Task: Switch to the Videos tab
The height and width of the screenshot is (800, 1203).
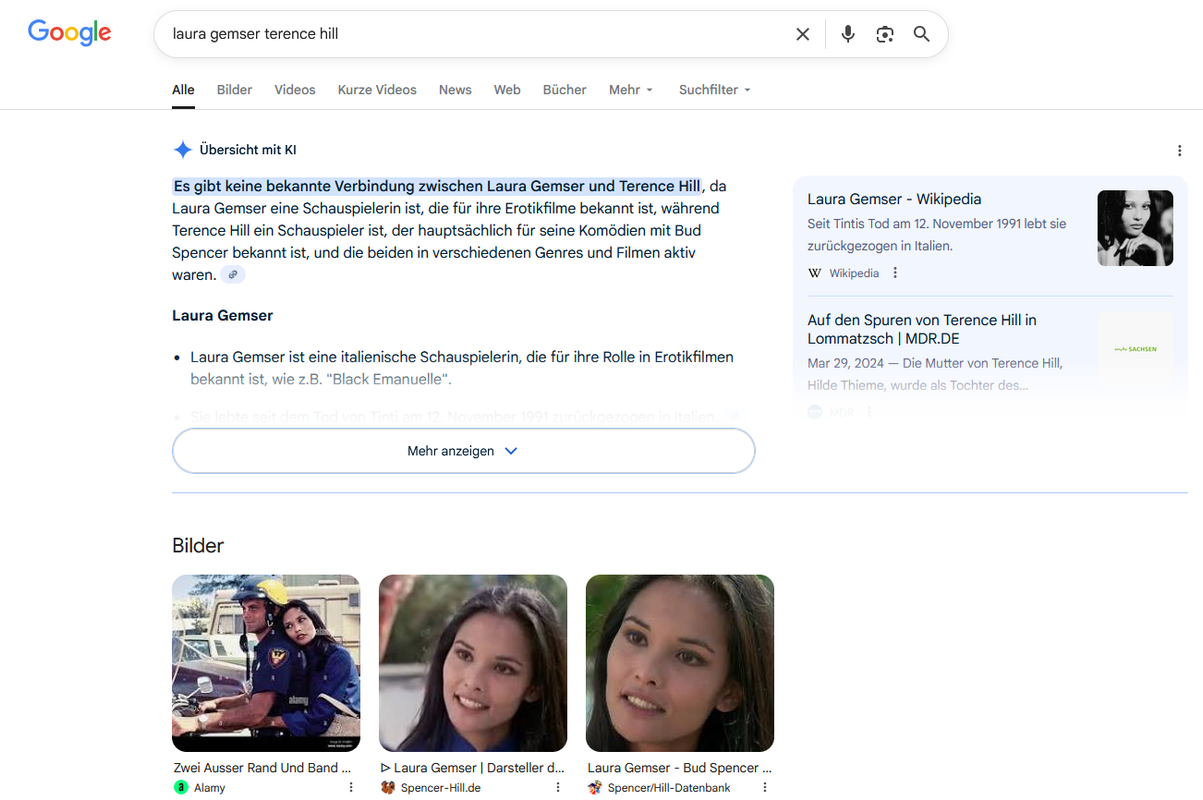Action: click(x=295, y=90)
